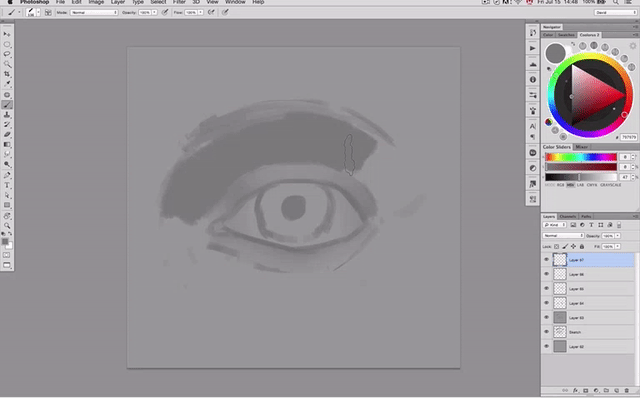This screenshot has width=640, height=398.
Task: Select LAB mode in Color Sliders
Action: (580, 185)
